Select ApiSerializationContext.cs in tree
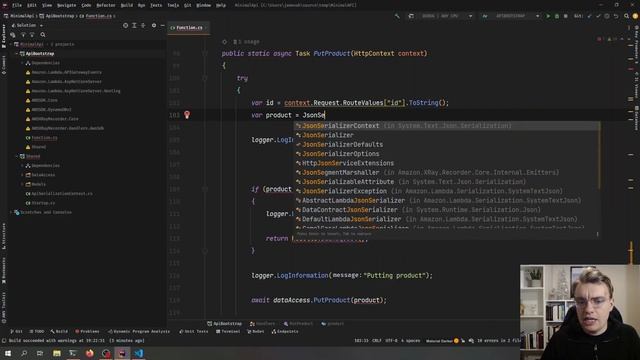This screenshot has height=360, width=640. (x=62, y=193)
